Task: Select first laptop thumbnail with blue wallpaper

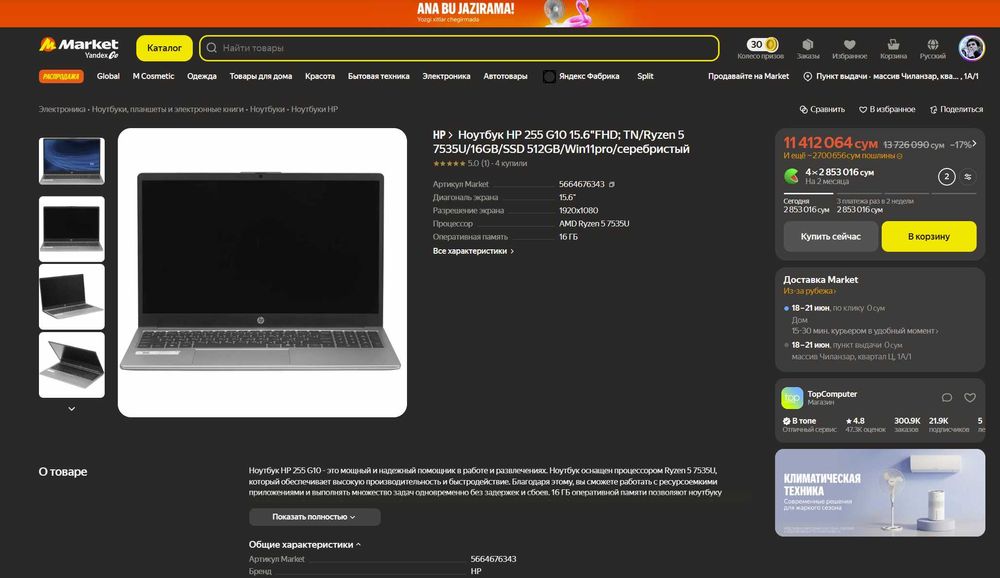Action: click(71, 161)
